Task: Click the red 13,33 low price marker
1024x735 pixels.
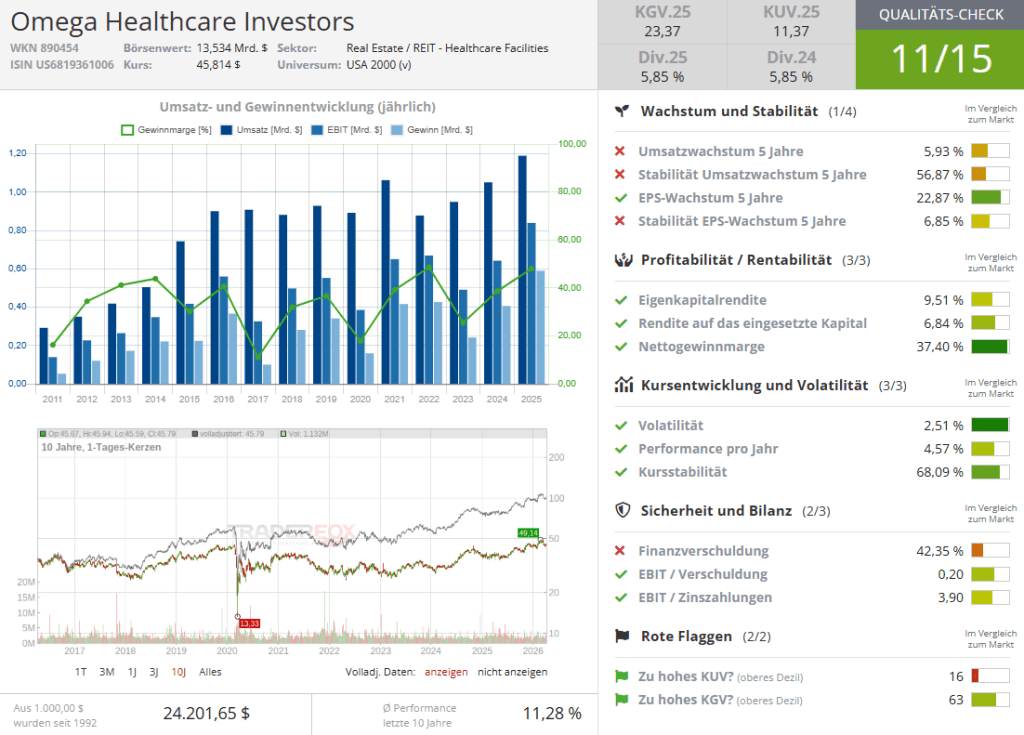Action: pyautogui.click(x=249, y=624)
